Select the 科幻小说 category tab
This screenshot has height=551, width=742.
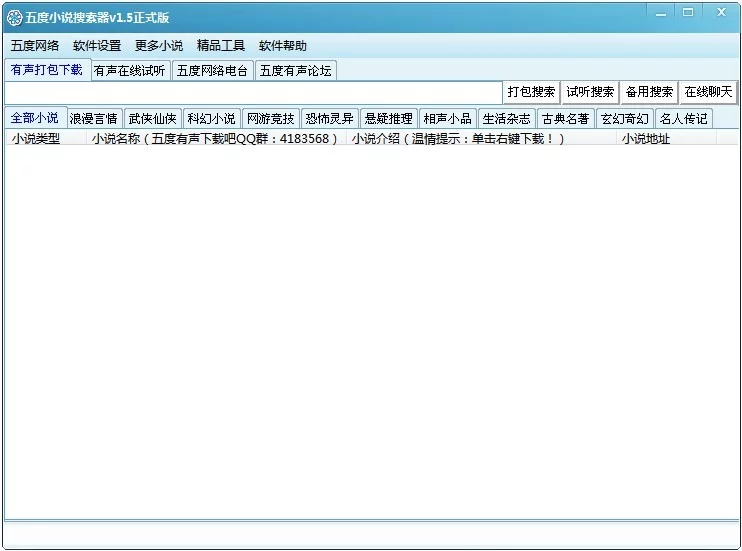click(211, 118)
